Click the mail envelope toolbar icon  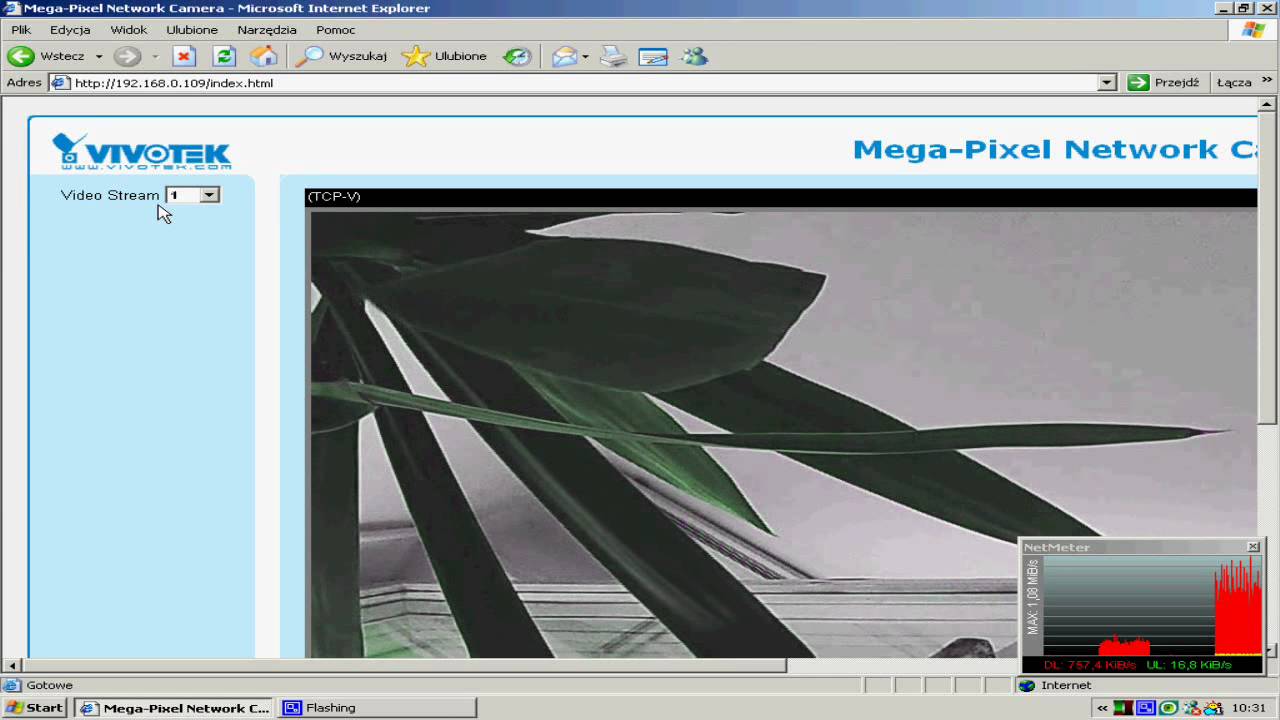click(x=565, y=56)
